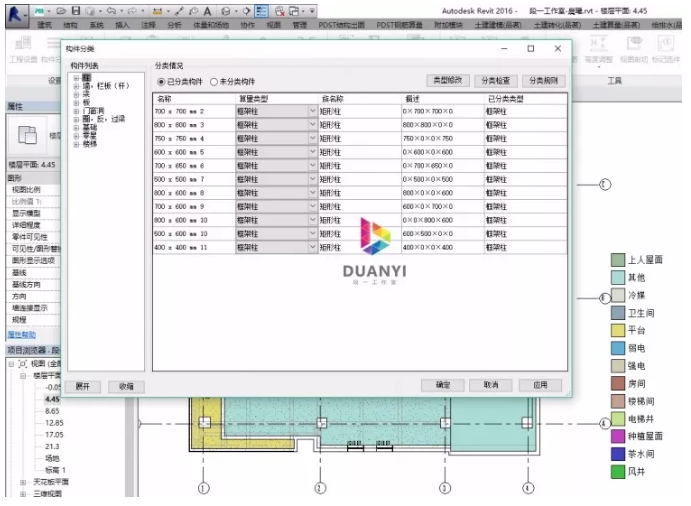Screen dimensions: 691x506
Task: Open 算量类型 dropdown for 600 x 600 mm 5
Action: pos(312,152)
